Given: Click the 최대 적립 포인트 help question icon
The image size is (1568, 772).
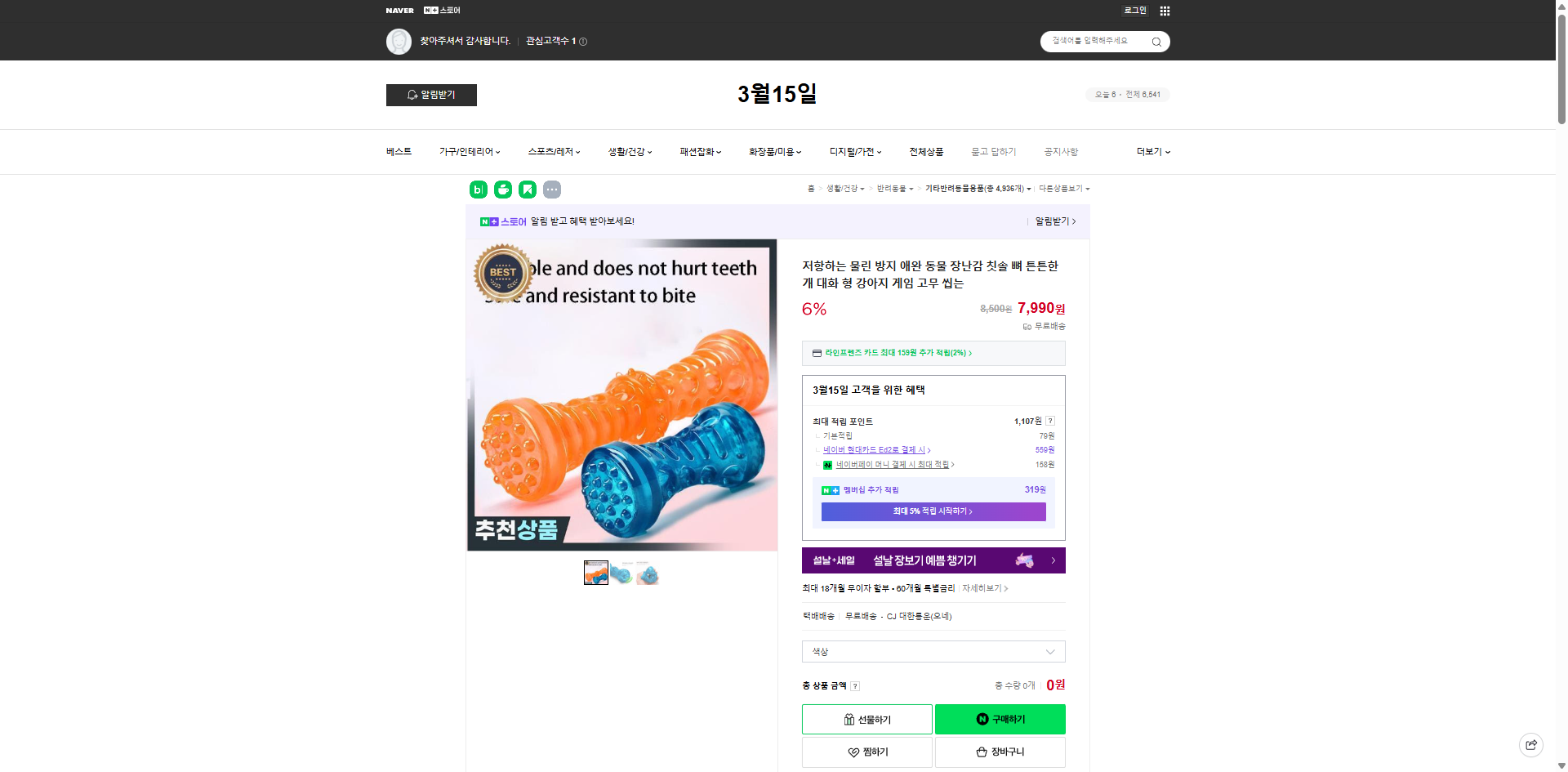Looking at the screenshot, I should [1051, 421].
